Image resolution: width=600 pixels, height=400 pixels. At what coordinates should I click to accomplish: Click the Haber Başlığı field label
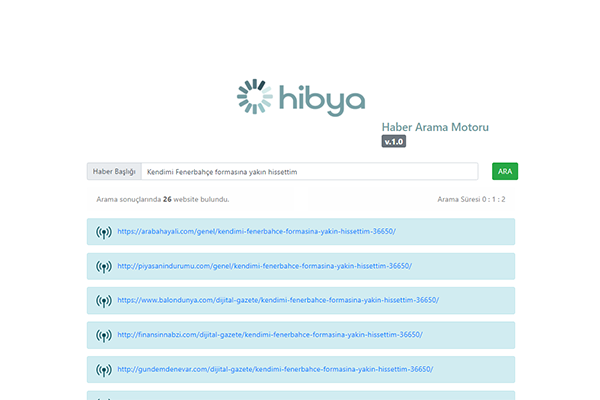coord(114,172)
